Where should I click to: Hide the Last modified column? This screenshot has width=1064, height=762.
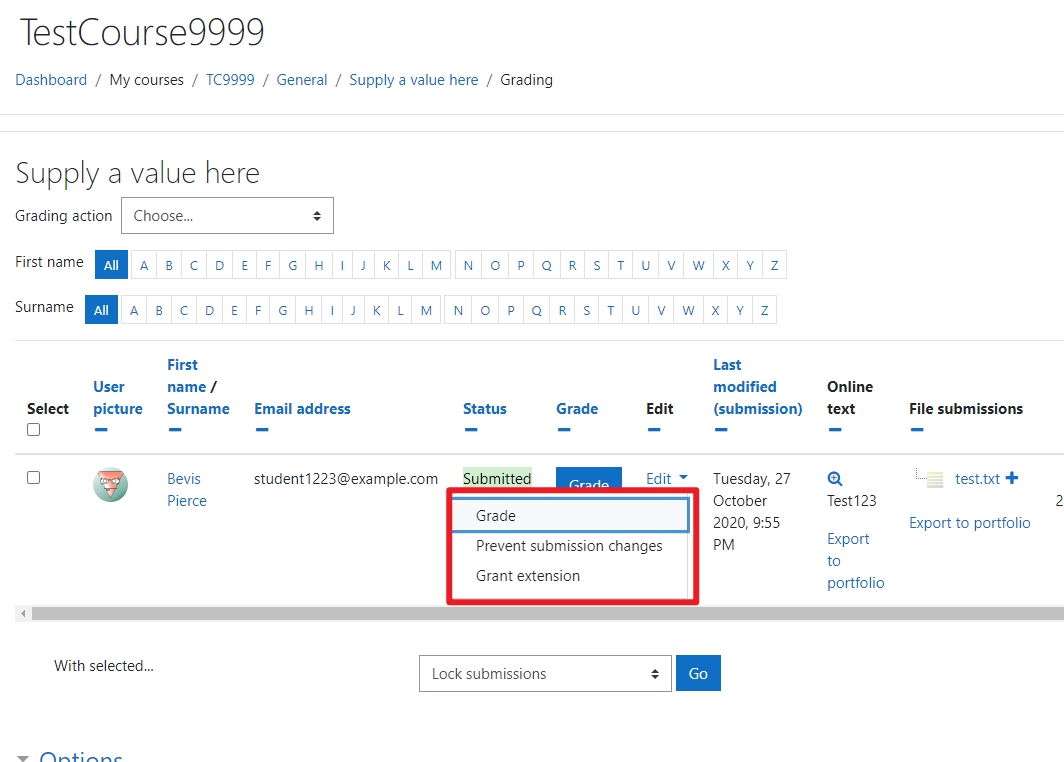click(721, 430)
